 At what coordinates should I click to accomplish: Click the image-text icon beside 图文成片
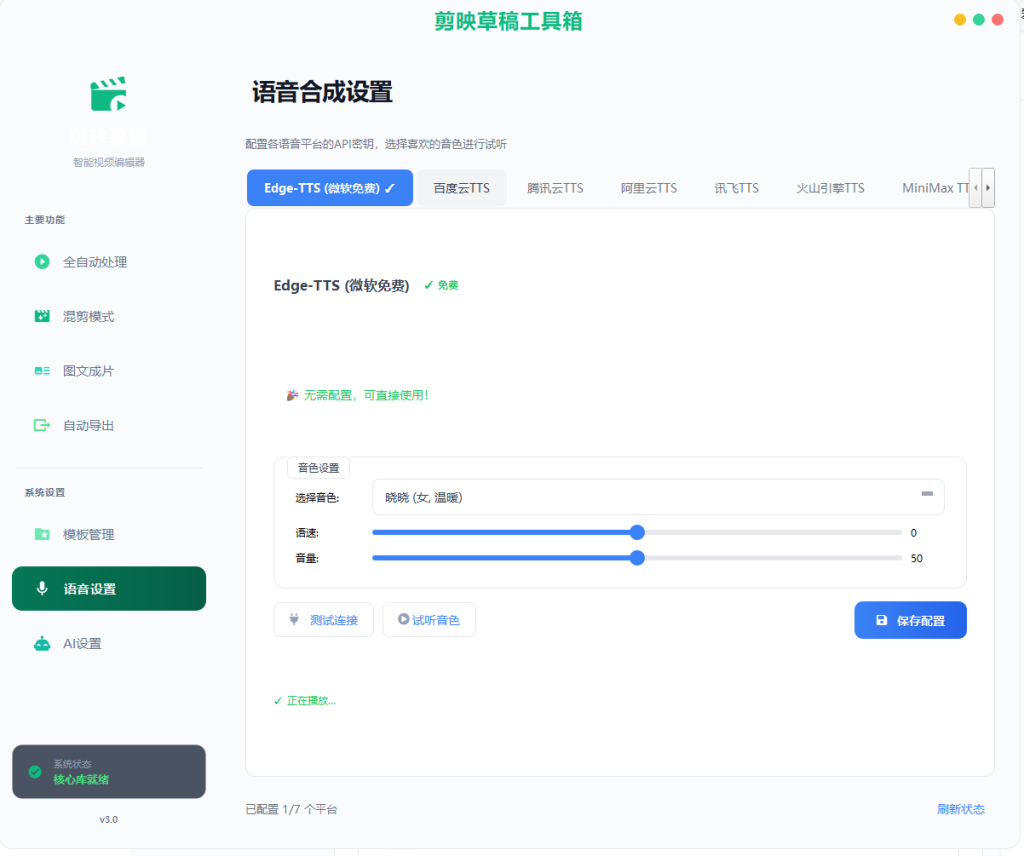[42, 371]
